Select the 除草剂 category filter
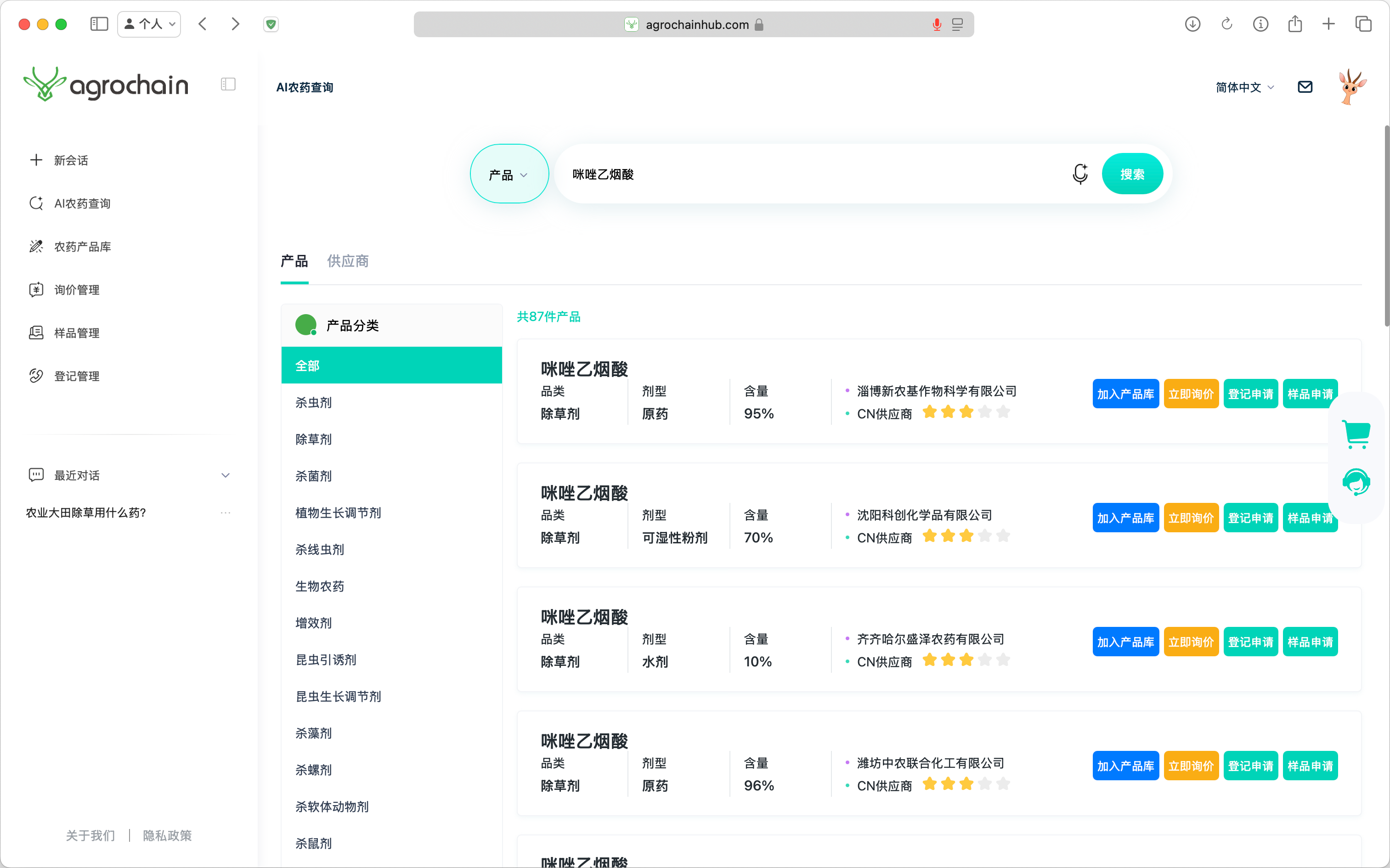Image resolution: width=1390 pixels, height=868 pixels. [313, 439]
